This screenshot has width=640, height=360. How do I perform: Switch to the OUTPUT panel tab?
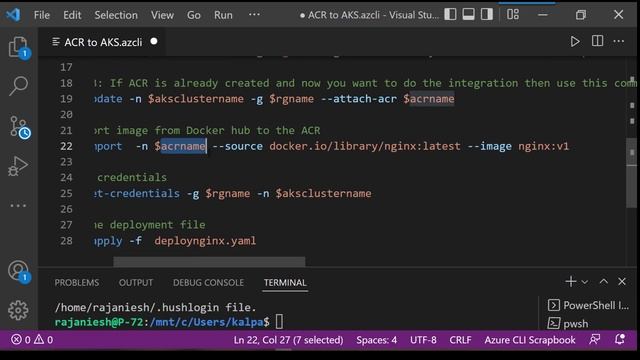(136, 282)
